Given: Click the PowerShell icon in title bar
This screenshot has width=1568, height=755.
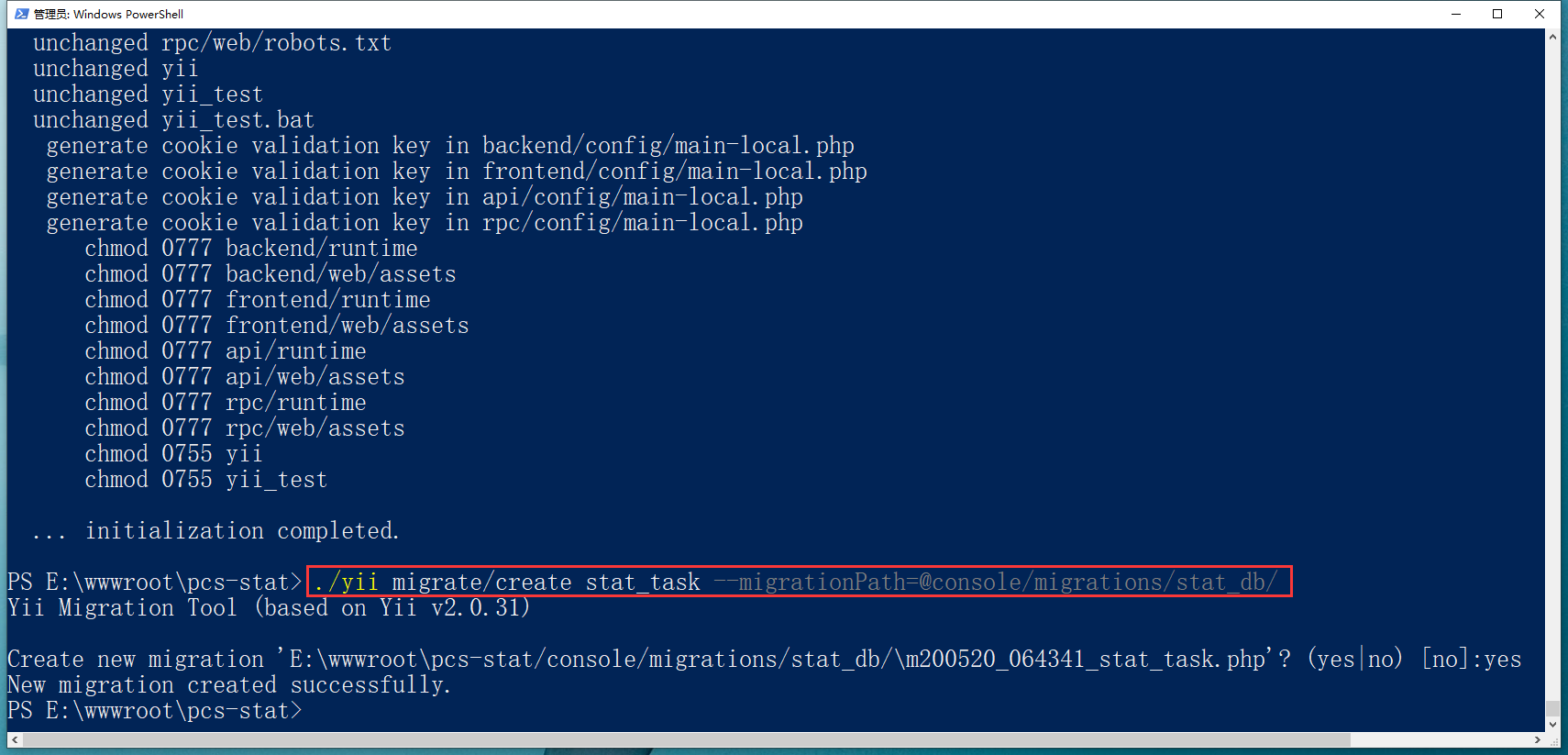Looking at the screenshot, I should [21, 14].
